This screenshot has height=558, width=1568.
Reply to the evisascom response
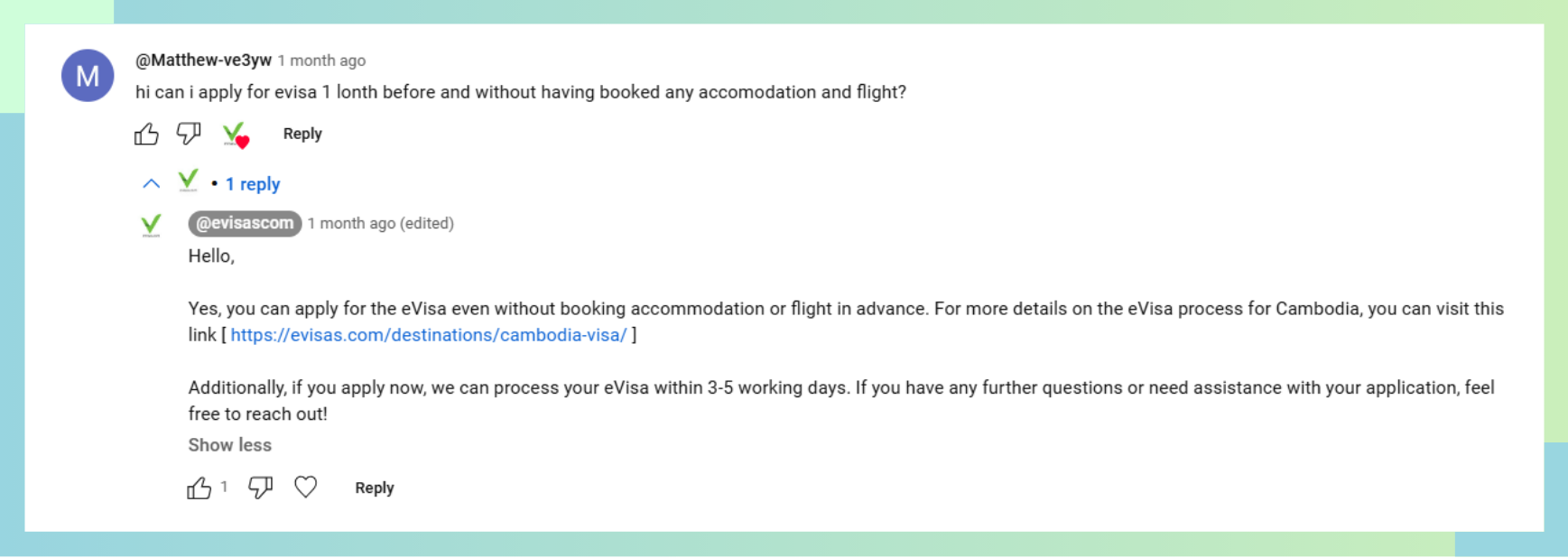click(x=375, y=488)
